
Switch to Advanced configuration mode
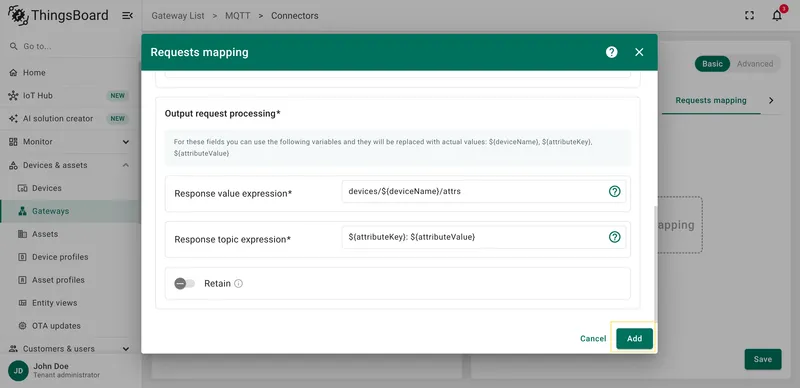pos(755,64)
